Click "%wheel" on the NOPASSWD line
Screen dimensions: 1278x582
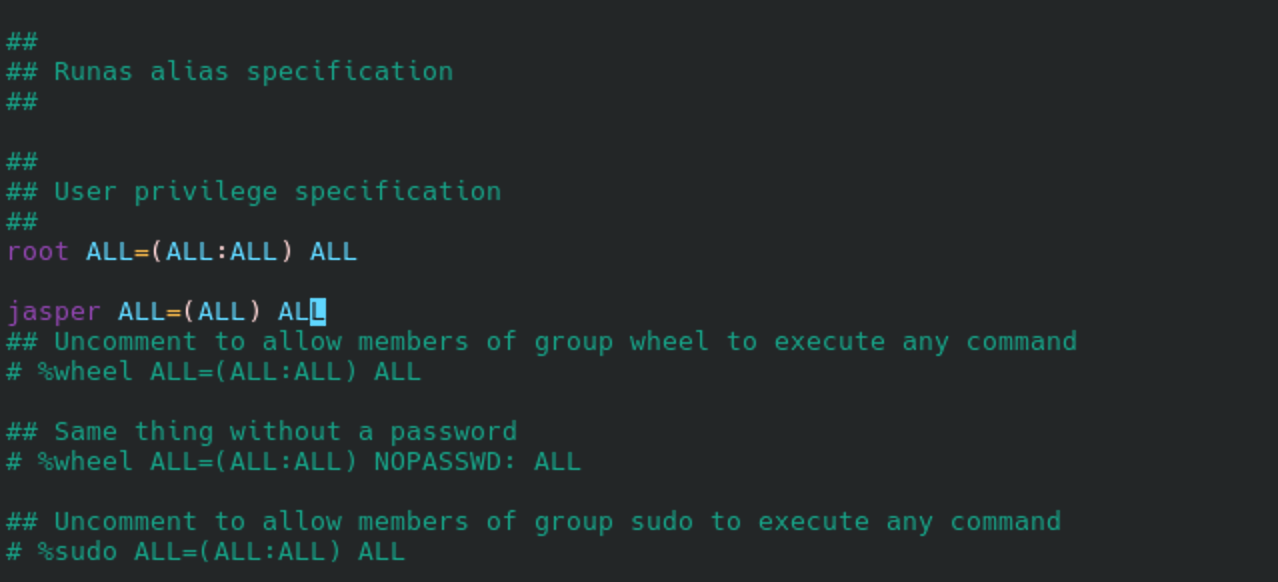(x=85, y=461)
